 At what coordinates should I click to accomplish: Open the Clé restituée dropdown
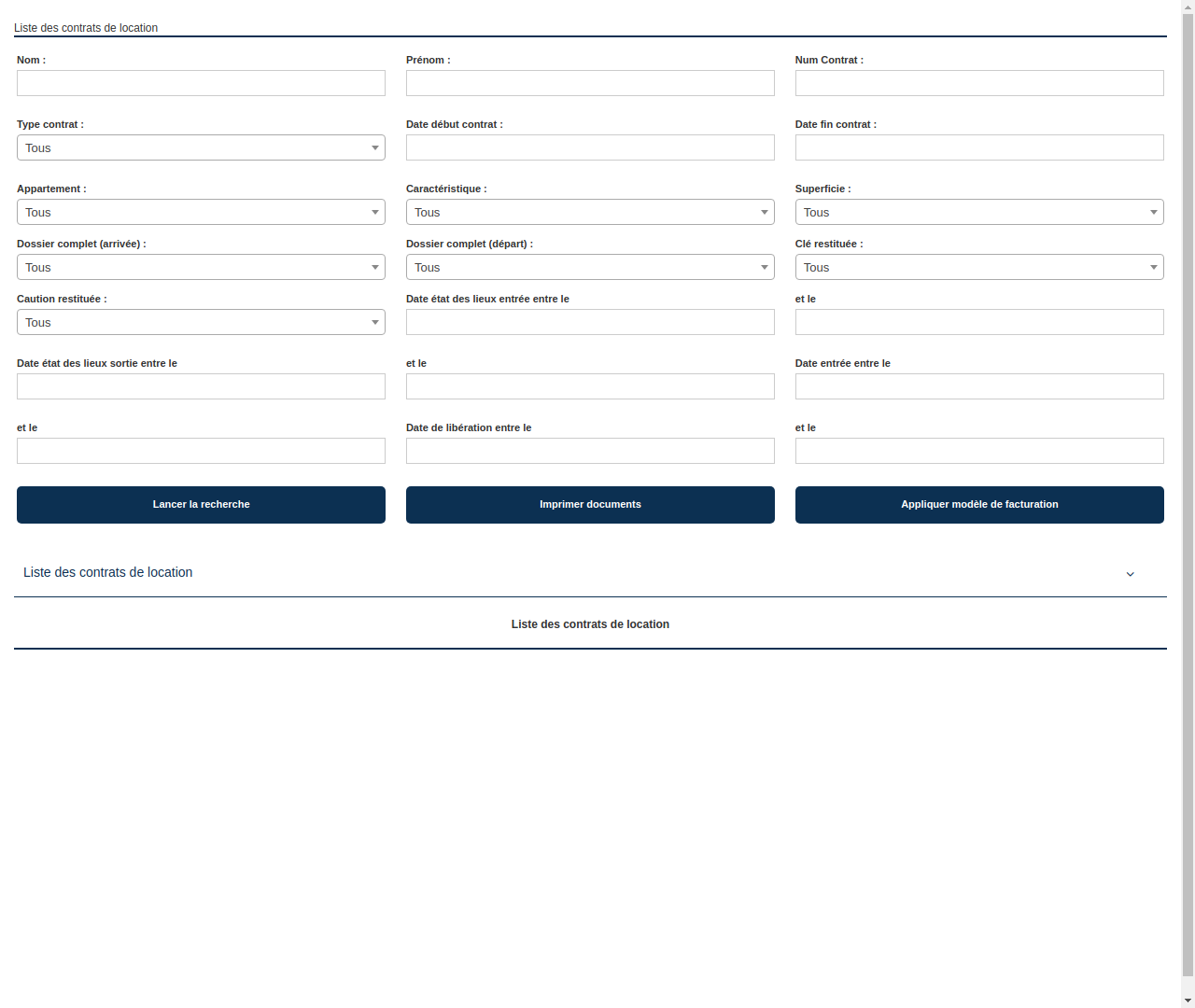978,267
